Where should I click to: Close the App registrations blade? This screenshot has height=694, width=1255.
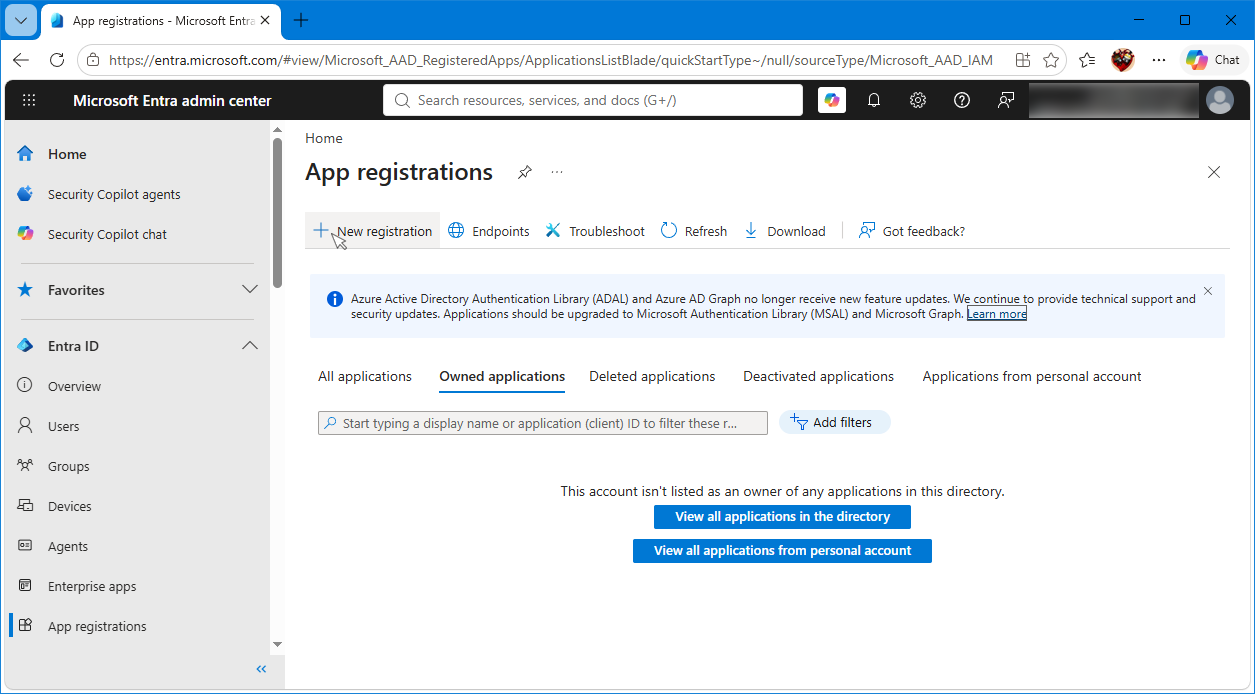pos(1214,172)
